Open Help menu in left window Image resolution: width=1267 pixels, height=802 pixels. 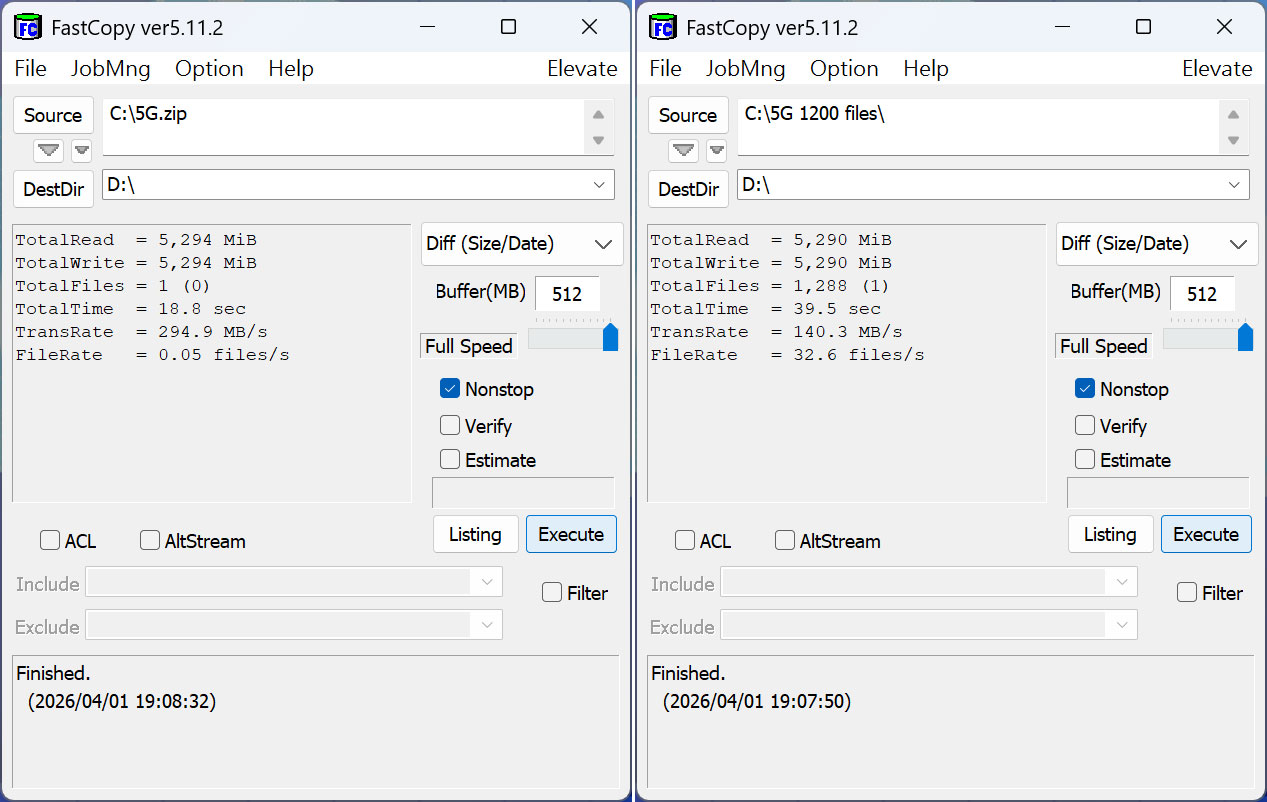291,69
